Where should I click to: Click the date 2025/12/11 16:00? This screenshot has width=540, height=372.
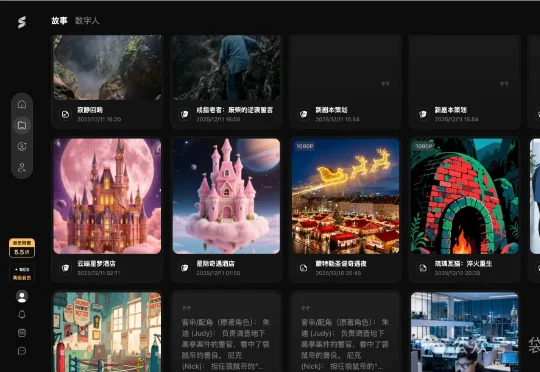coord(218,120)
